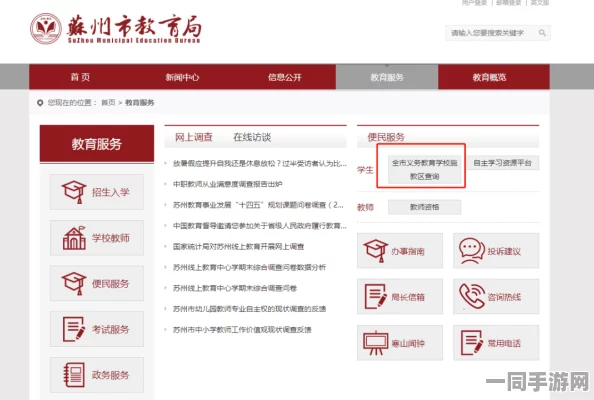Open 苏州市幼儿园教师专业自主权的现状调查的反馈
This screenshot has height=400, width=594.
tap(249, 309)
